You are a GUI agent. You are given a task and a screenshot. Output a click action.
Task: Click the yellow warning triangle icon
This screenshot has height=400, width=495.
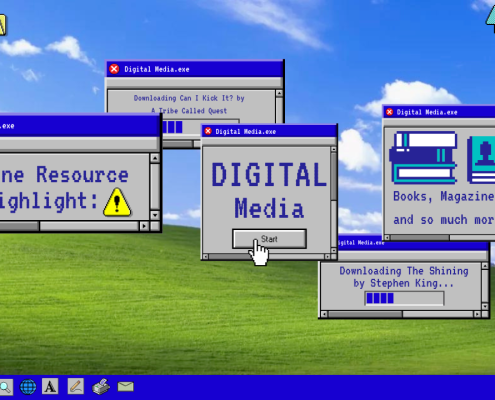click(x=117, y=202)
